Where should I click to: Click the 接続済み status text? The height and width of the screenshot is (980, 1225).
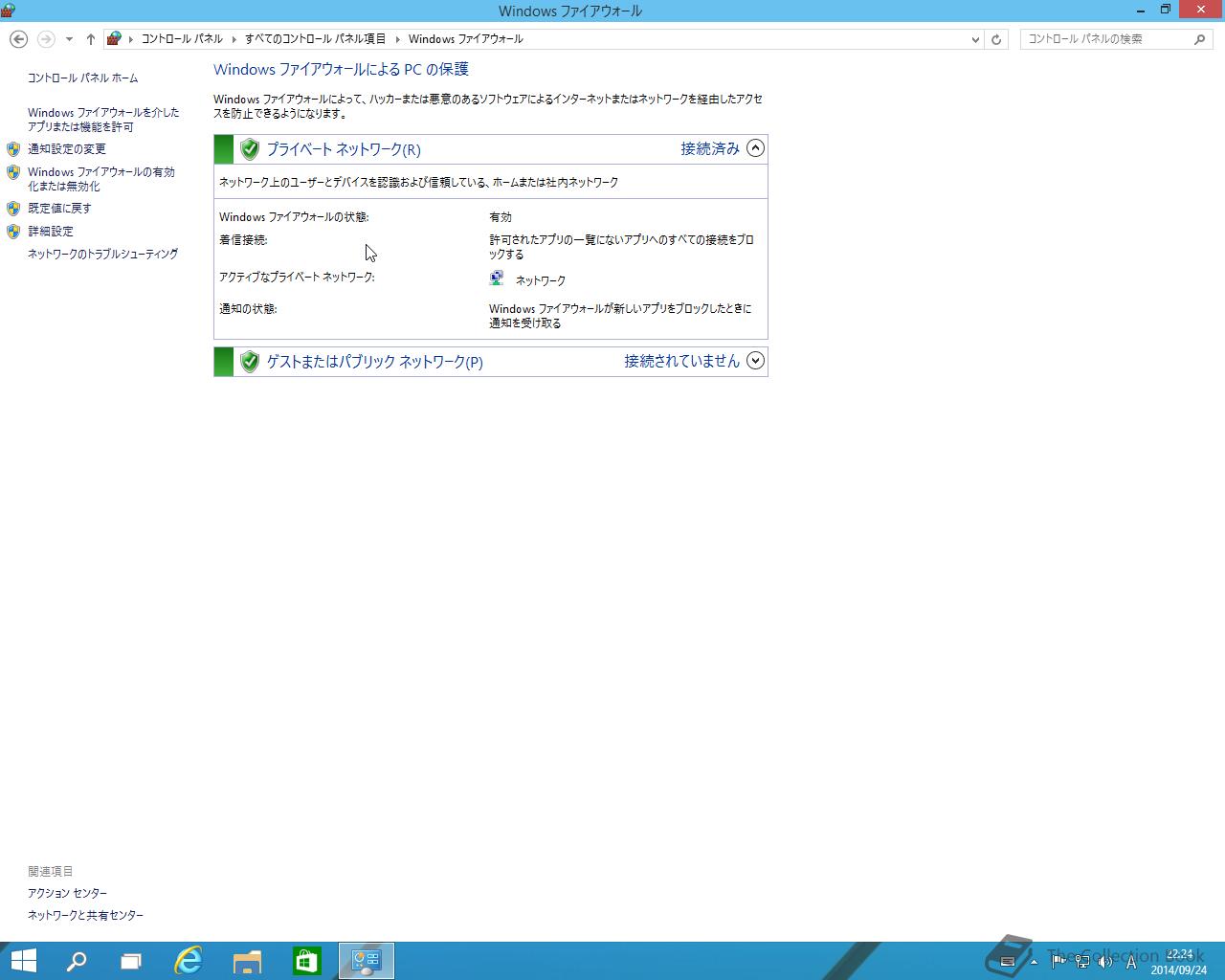pos(710,148)
